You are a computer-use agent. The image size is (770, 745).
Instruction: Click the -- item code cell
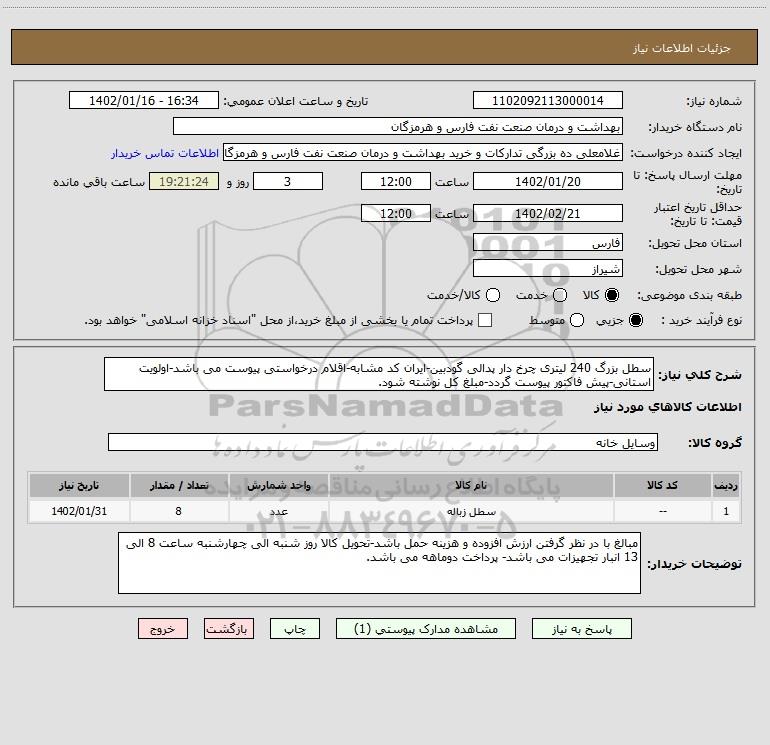(x=662, y=511)
